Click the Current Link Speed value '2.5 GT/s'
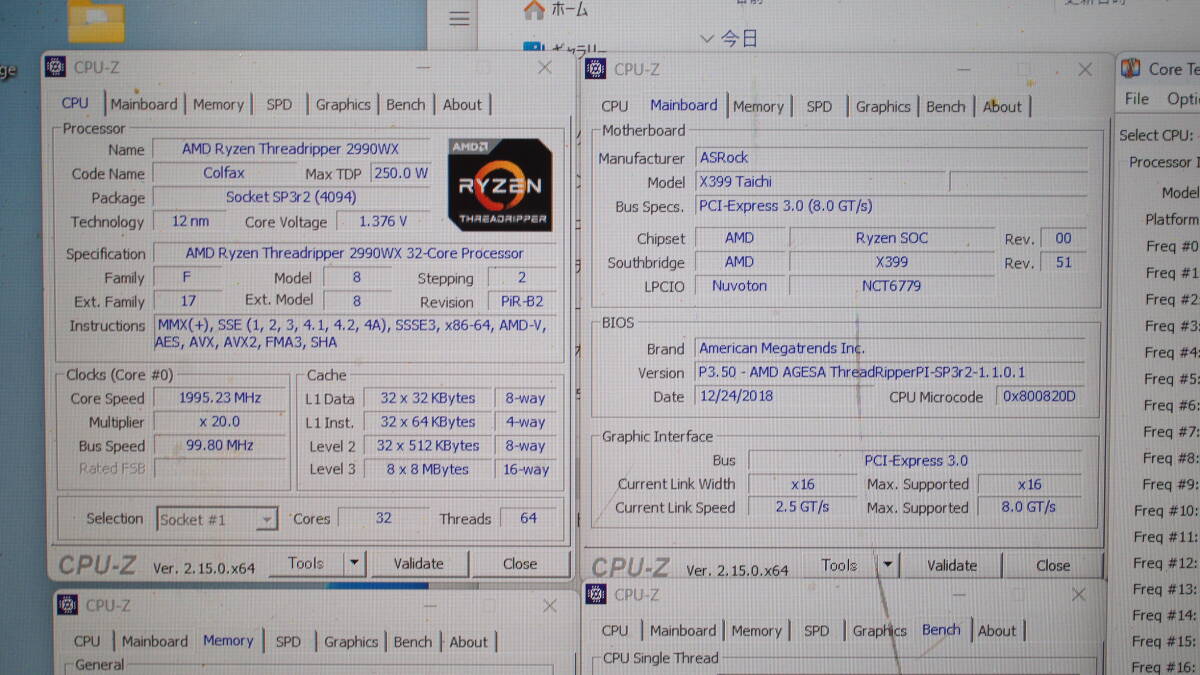The height and width of the screenshot is (675, 1200). tap(802, 507)
